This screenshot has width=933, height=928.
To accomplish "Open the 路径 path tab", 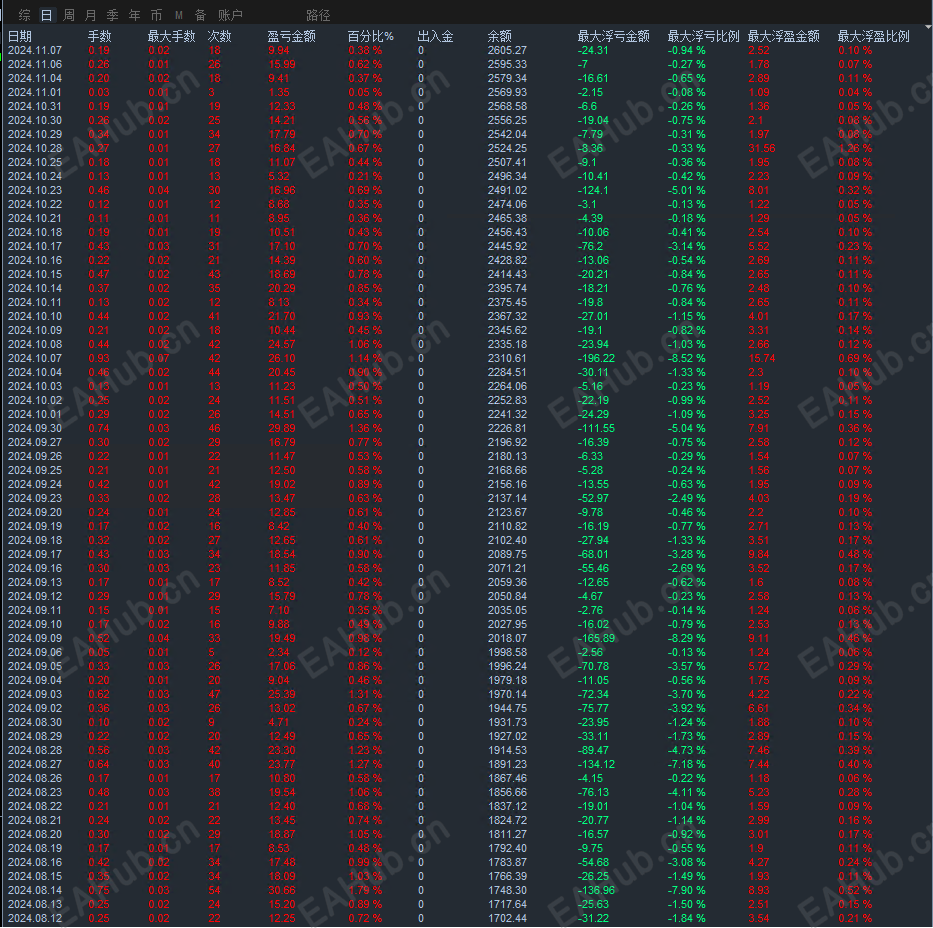I will pos(318,15).
